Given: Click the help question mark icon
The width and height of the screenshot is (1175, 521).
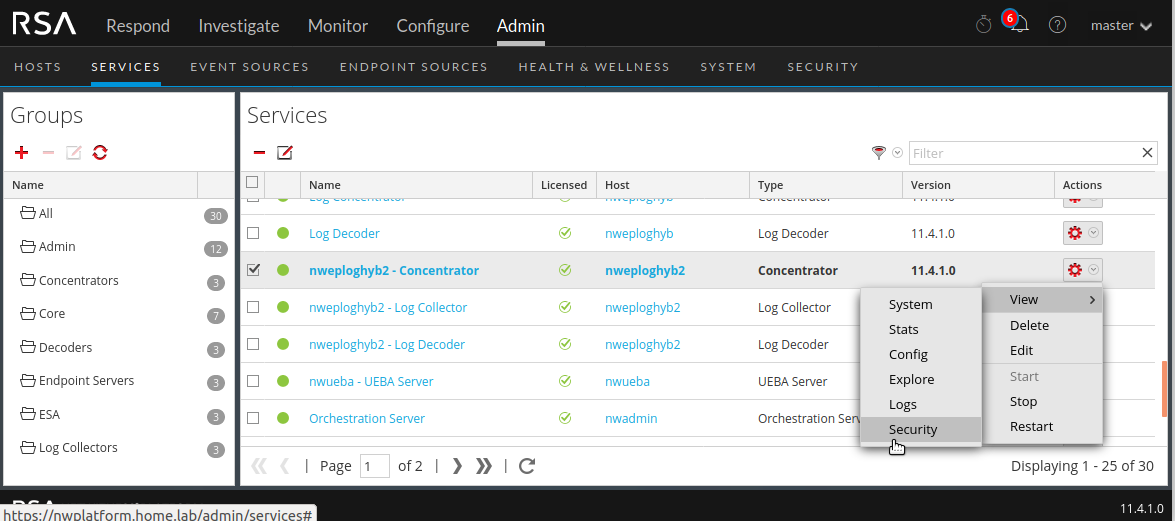Looking at the screenshot, I should (x=1057, y=25).
